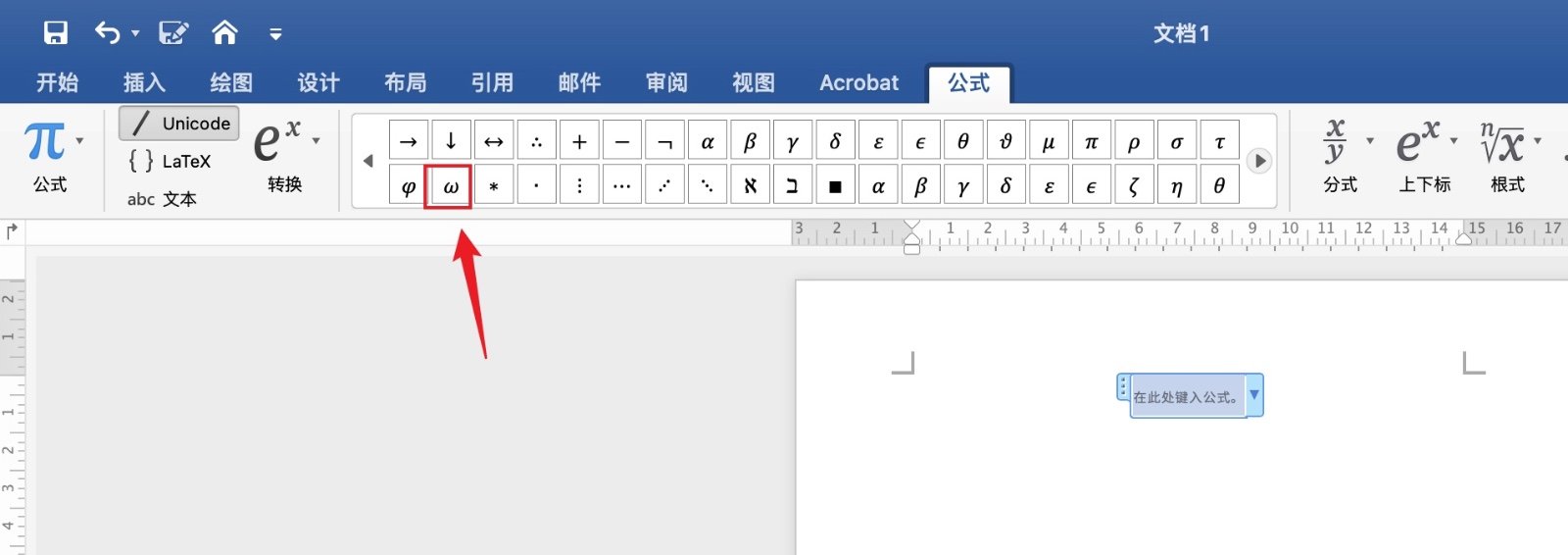Image resolution: width=1568 pixels, height=555 pixels.
Task: Insert the minus − symbol
Action: (622, 141)
